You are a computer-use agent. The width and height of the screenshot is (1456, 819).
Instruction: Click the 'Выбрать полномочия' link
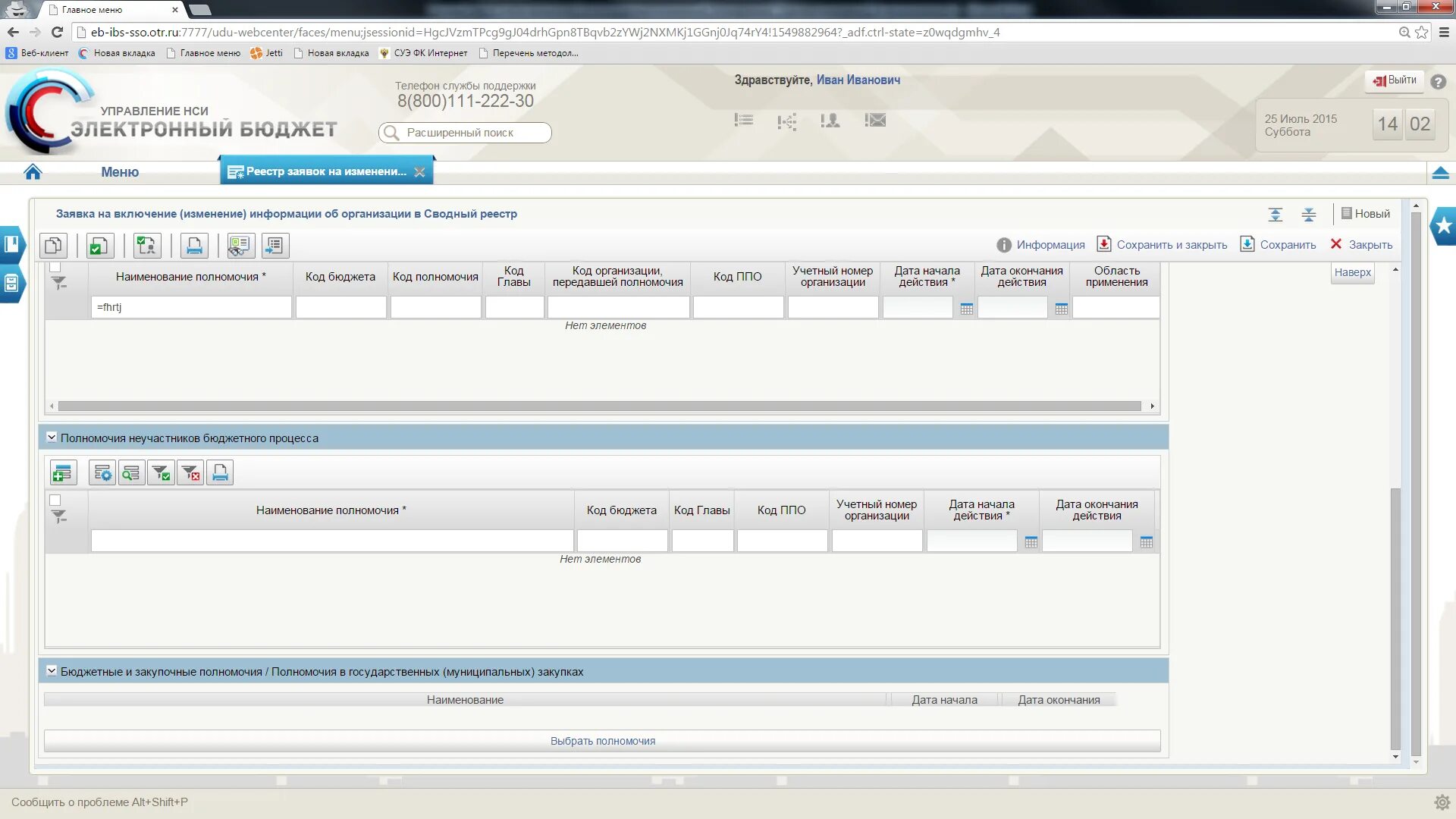[x=602, y=741]
